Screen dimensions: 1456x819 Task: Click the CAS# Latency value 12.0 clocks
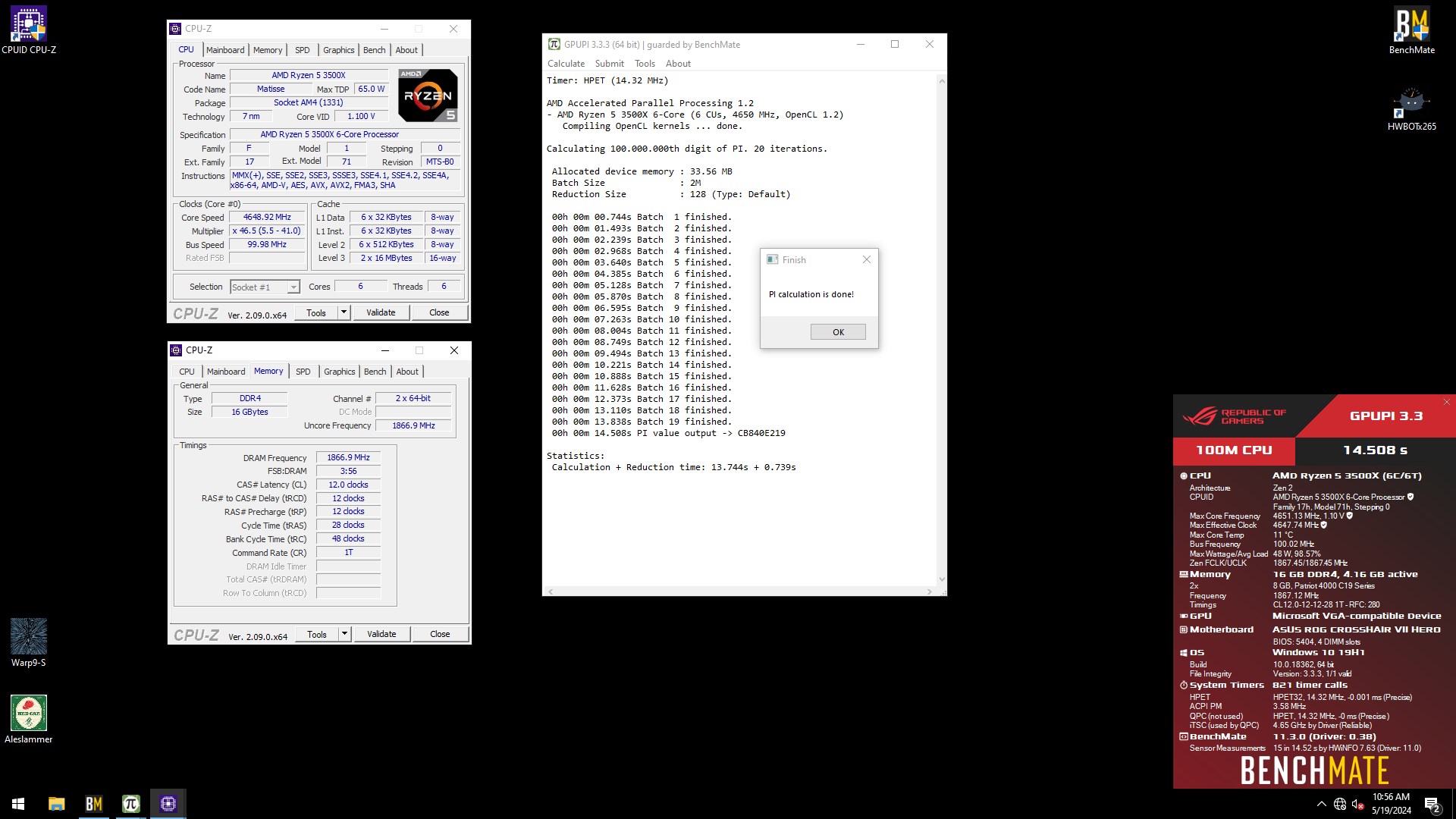(x=348, y=485)
